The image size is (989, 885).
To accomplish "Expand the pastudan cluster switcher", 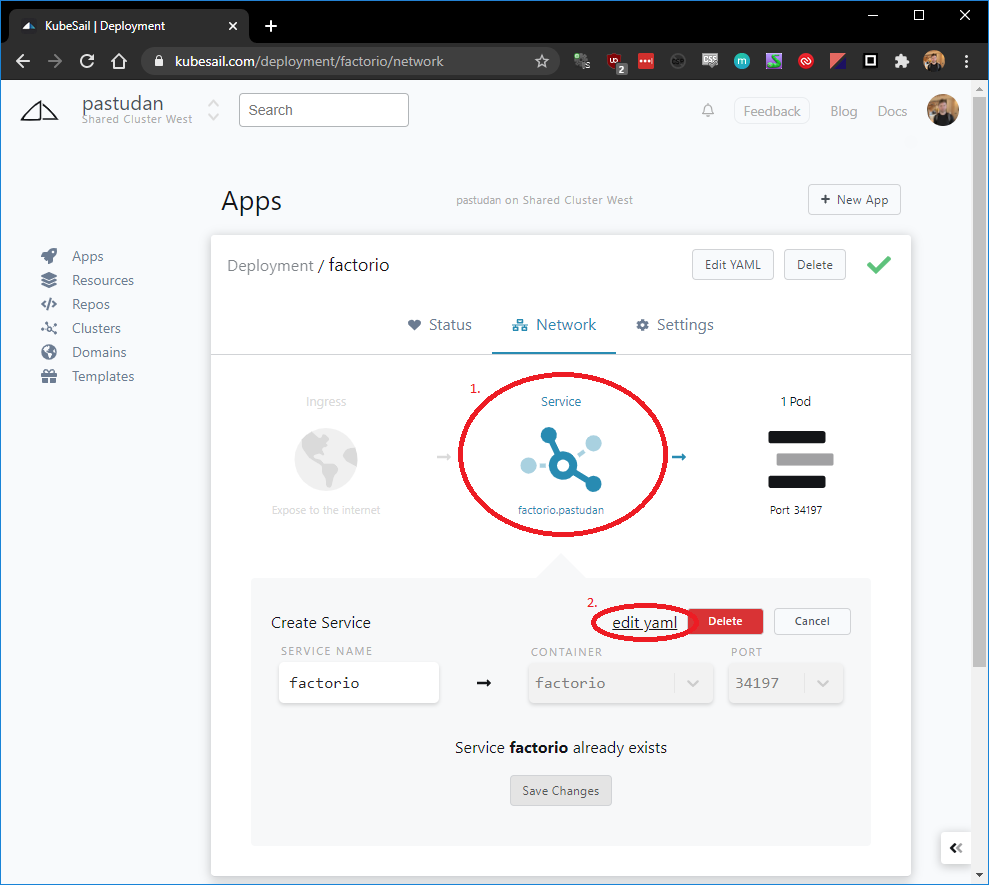I will click(214, 110).
